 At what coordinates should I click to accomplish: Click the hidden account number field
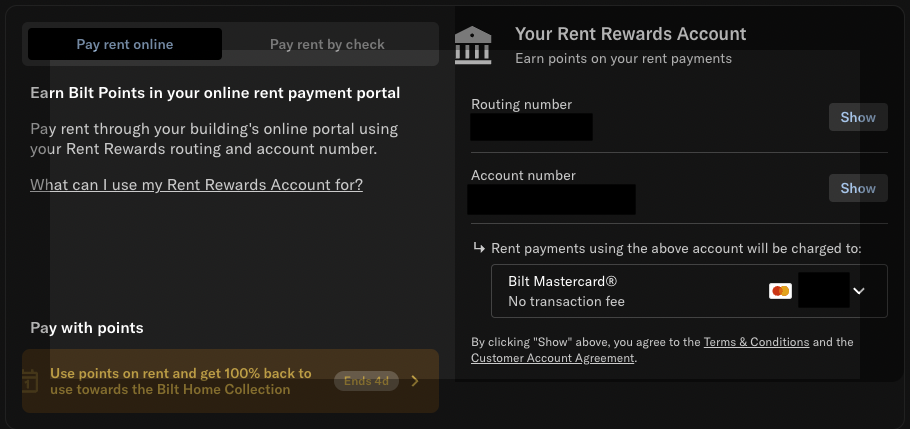coord(551,199)
